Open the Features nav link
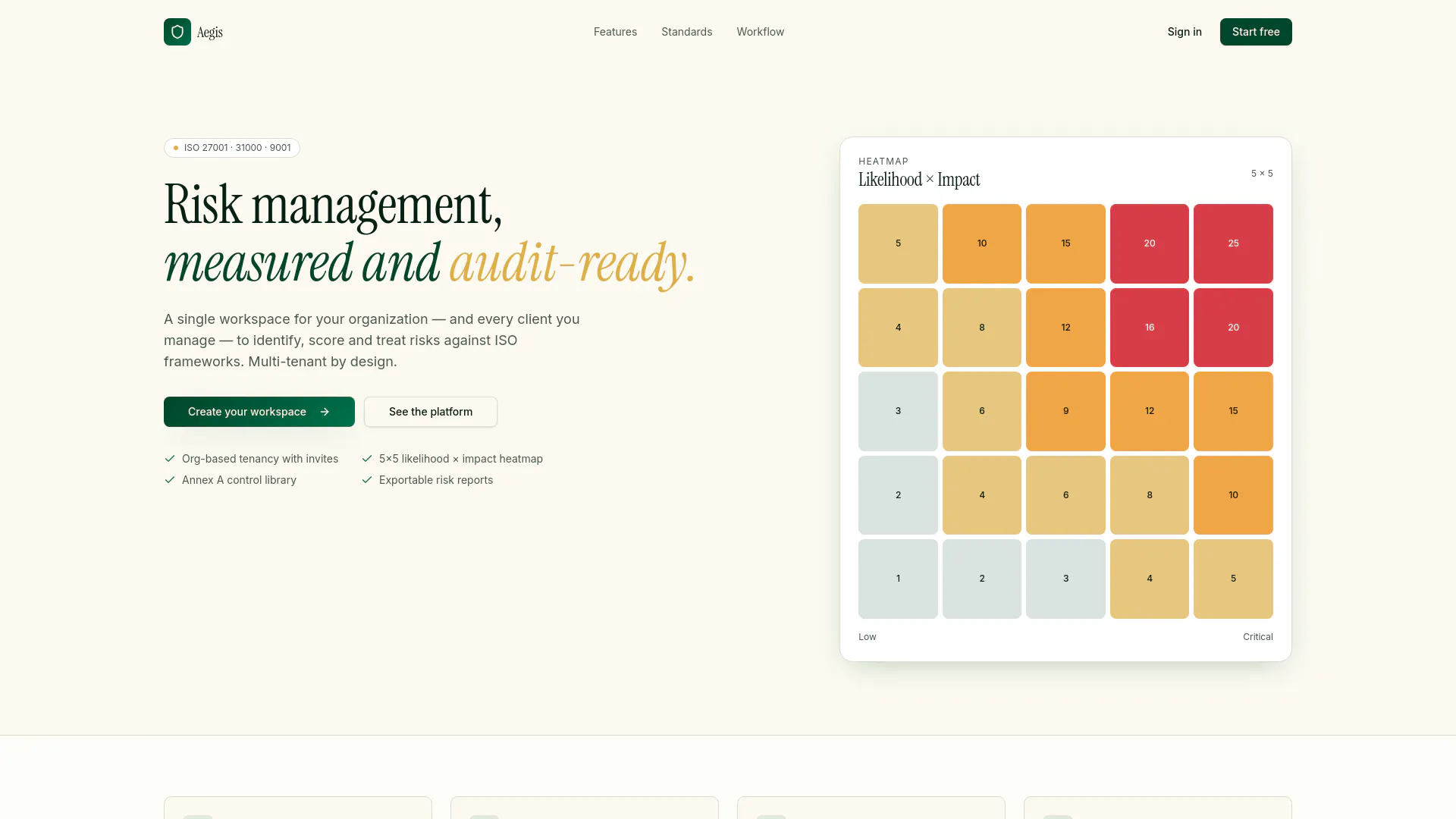The width and height of the screenshot is (1456, 819). pos(615,32)
